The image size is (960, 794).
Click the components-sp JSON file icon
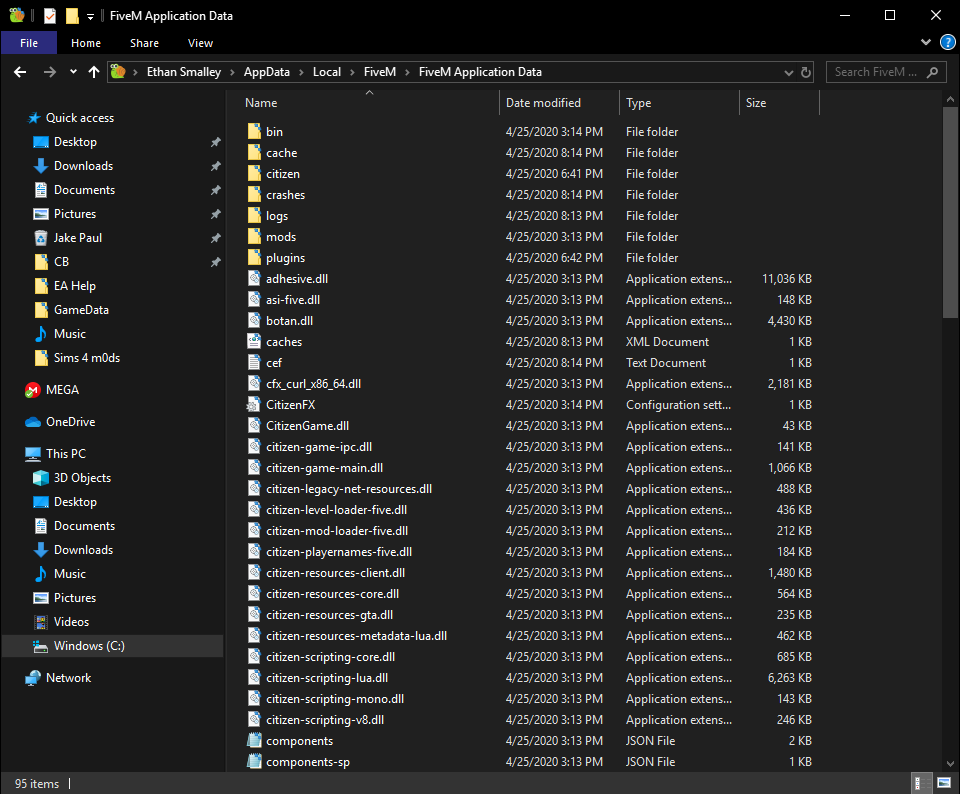254,762
